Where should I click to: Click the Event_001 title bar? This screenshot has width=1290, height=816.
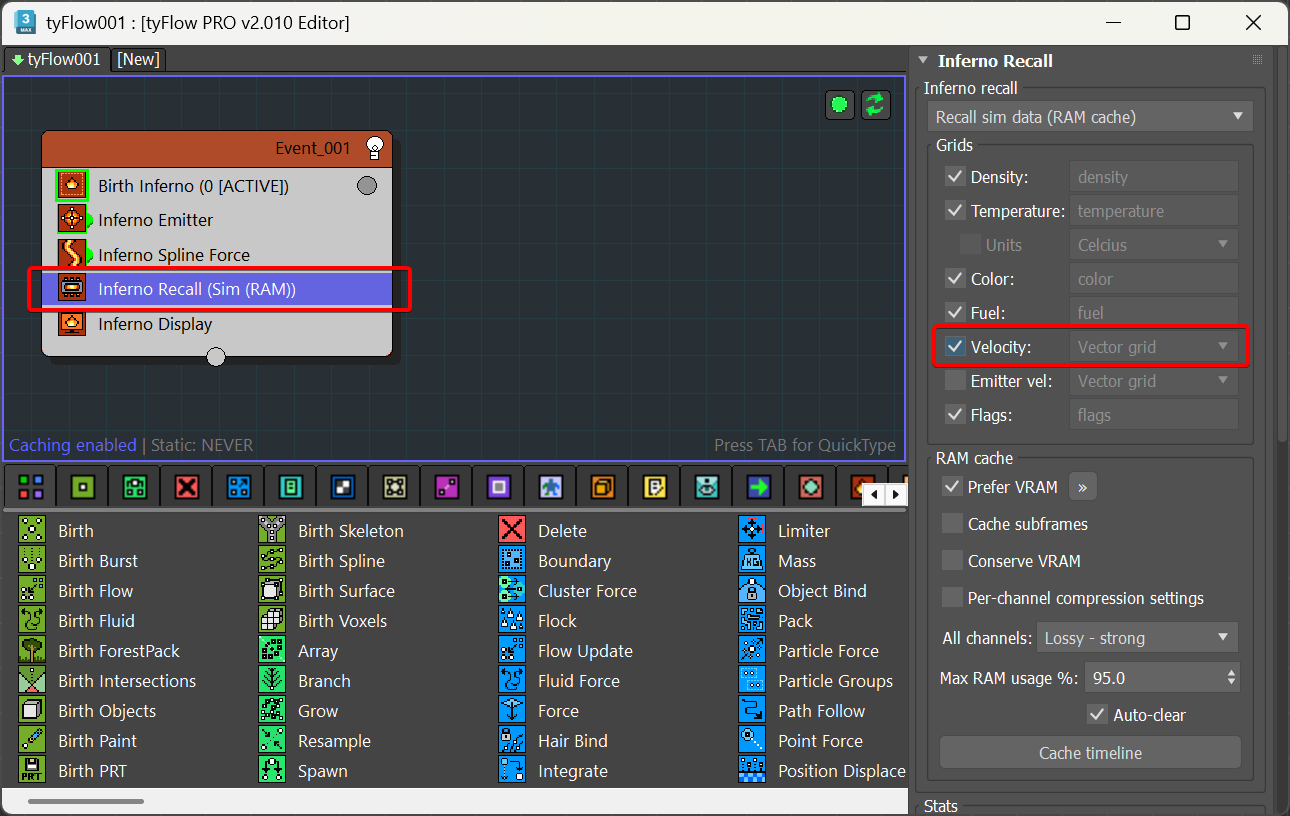click(217, 148)
